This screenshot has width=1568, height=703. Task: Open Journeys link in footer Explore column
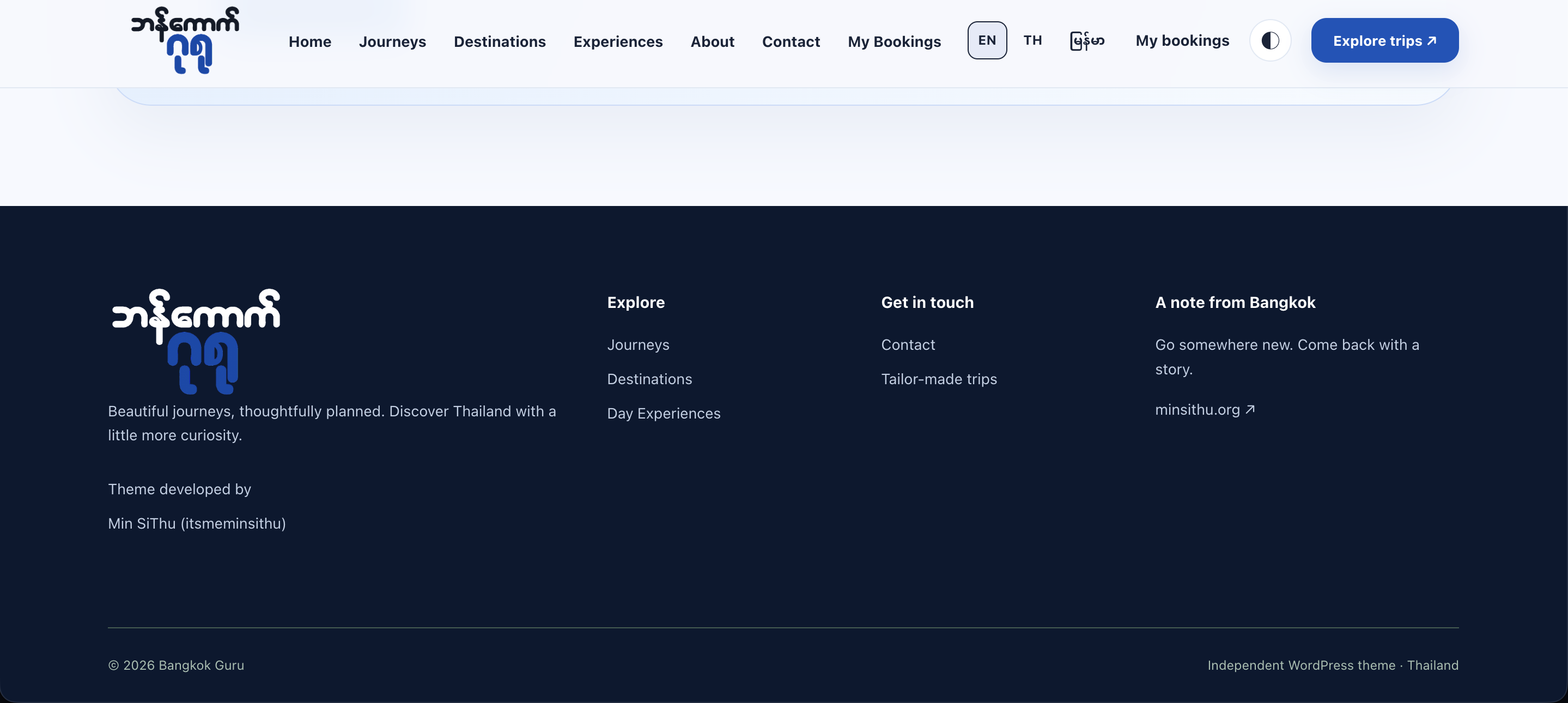point(638,345)
